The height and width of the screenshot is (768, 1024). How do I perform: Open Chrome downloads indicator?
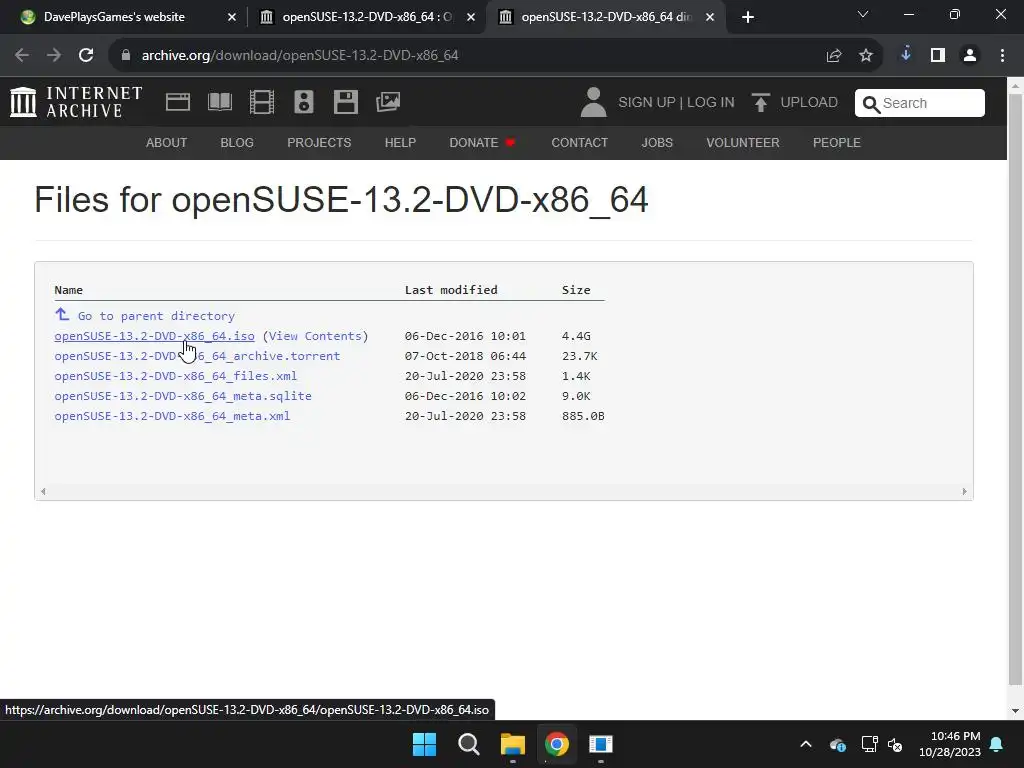point(906,55)
